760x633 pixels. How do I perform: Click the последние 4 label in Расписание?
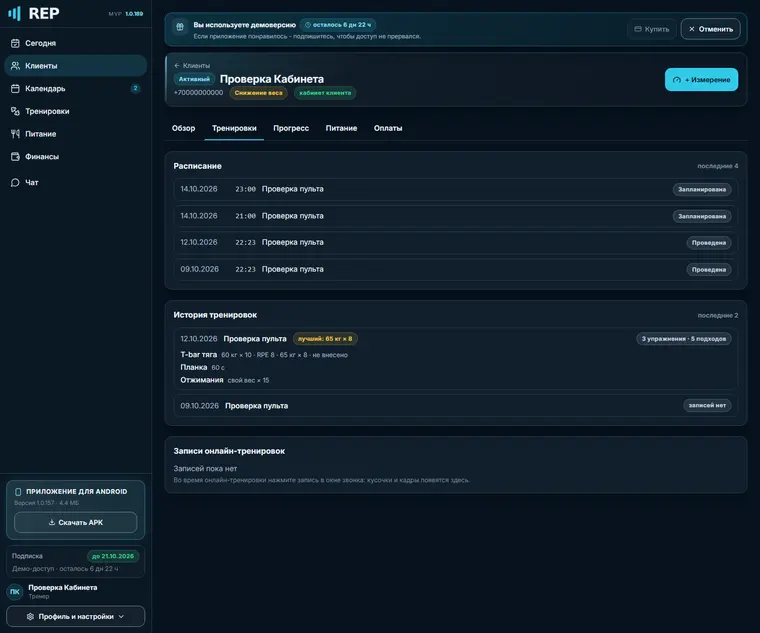coord(717,166)
